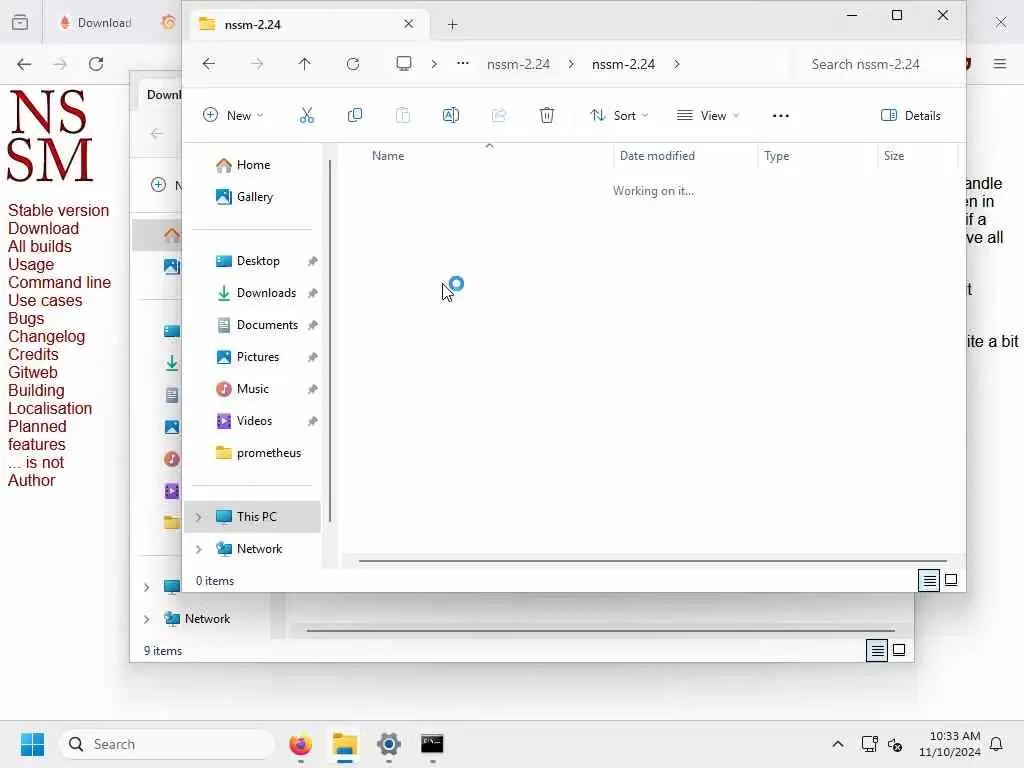
Task: Click the navigation pane vertical scrollbar
Action: pos(330,340)
